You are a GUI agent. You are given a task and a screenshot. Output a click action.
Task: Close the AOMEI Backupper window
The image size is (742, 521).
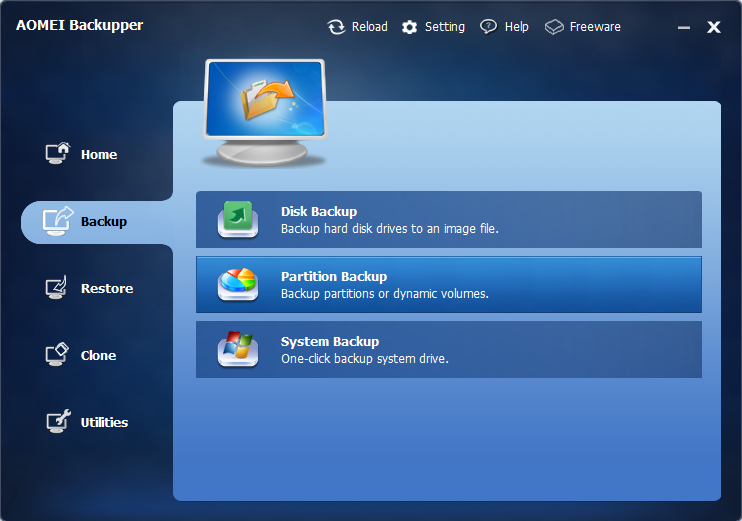click(714, 27)
